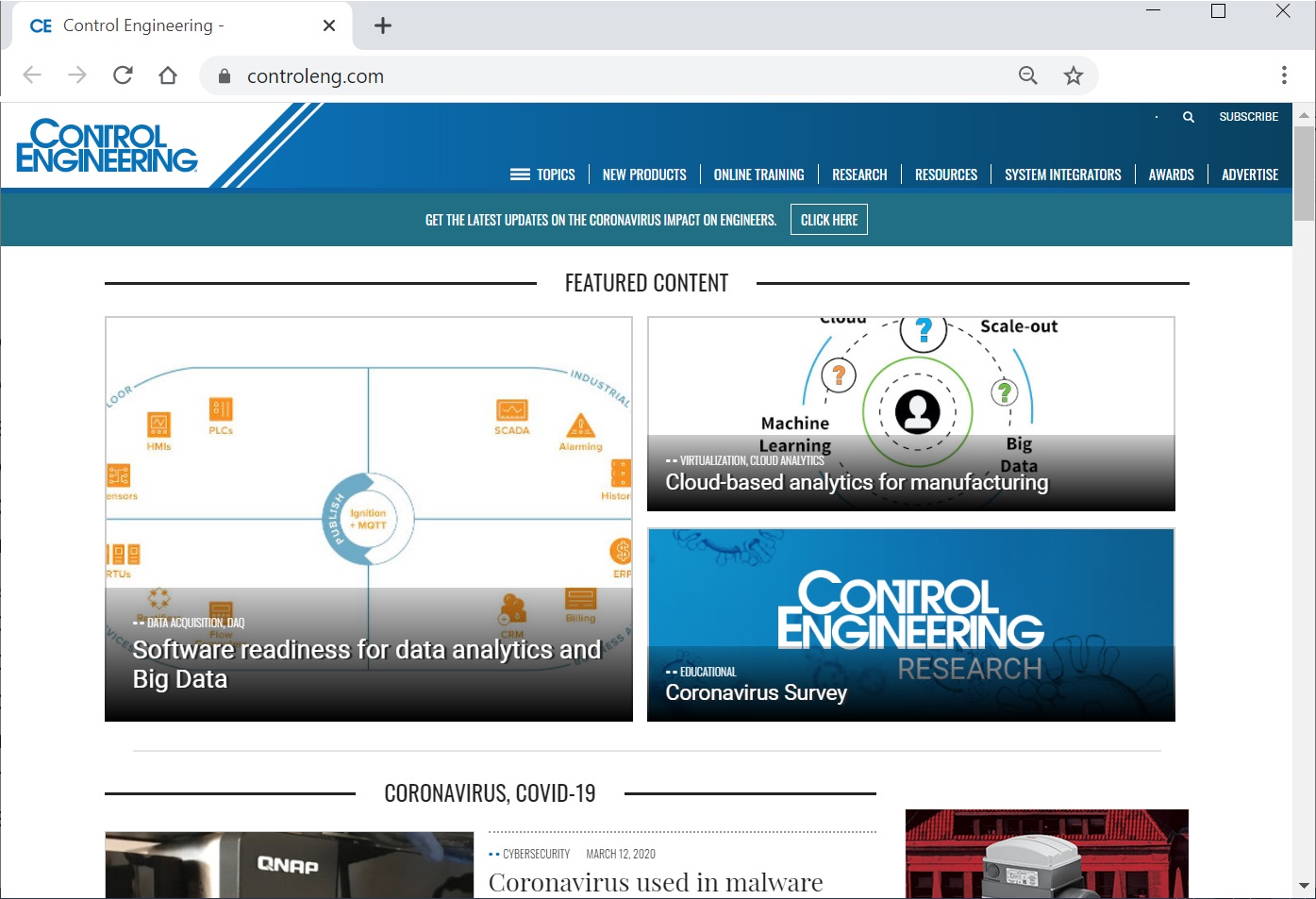Open the Resources menu

pos(946,175)
